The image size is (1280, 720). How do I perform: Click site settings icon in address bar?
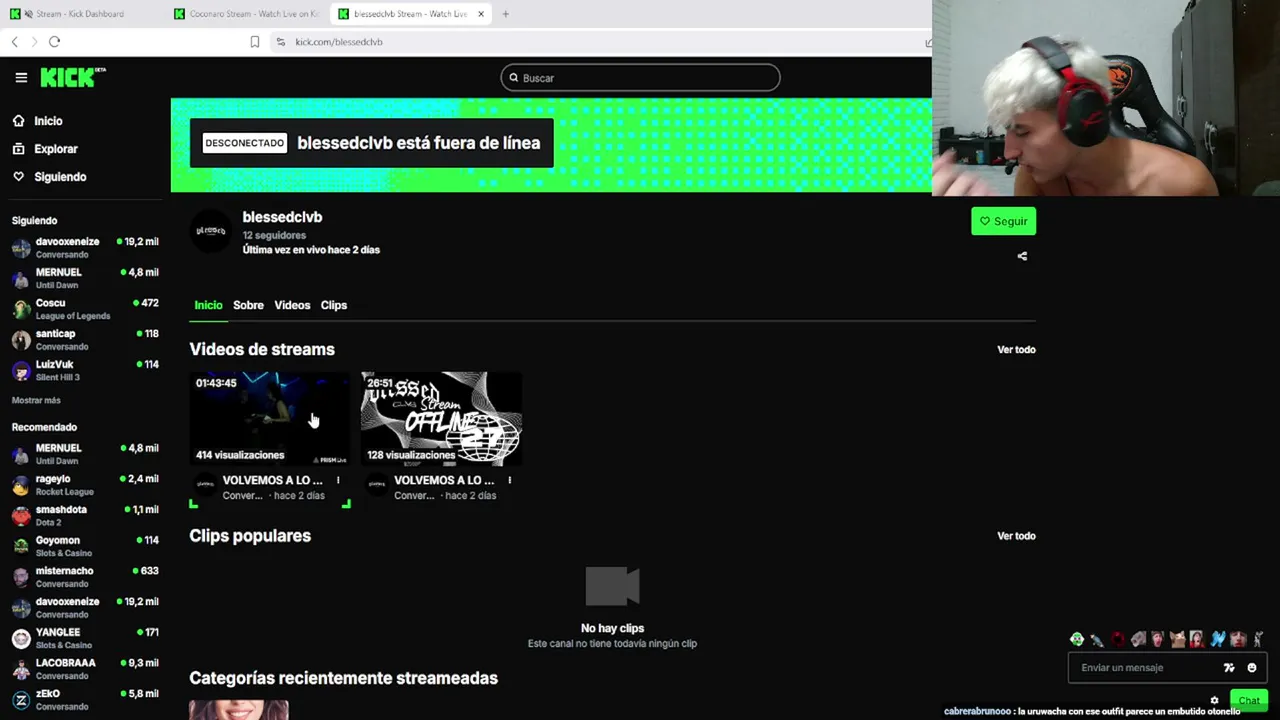click(281, 42)
